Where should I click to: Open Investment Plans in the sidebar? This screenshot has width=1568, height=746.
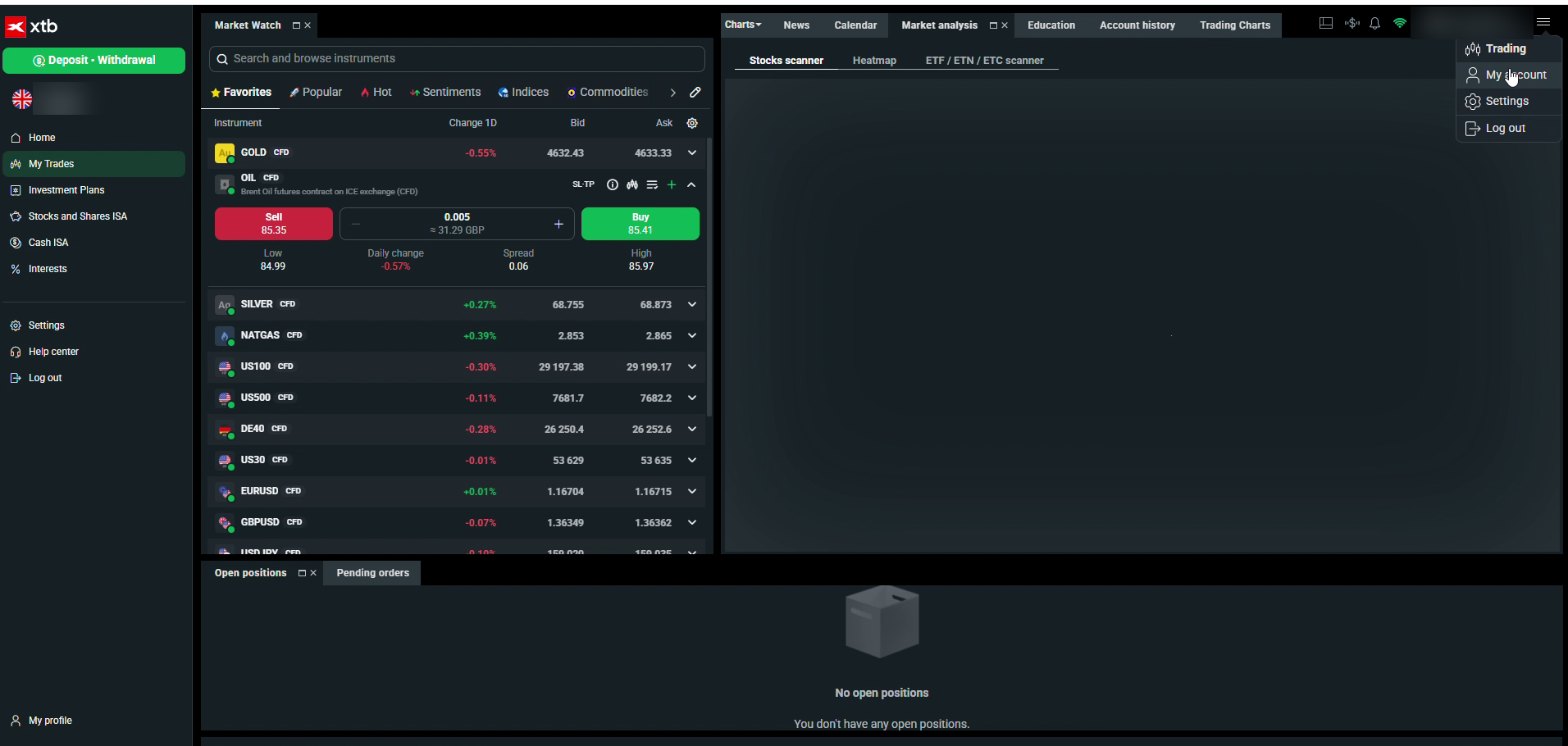pos(93,190)
